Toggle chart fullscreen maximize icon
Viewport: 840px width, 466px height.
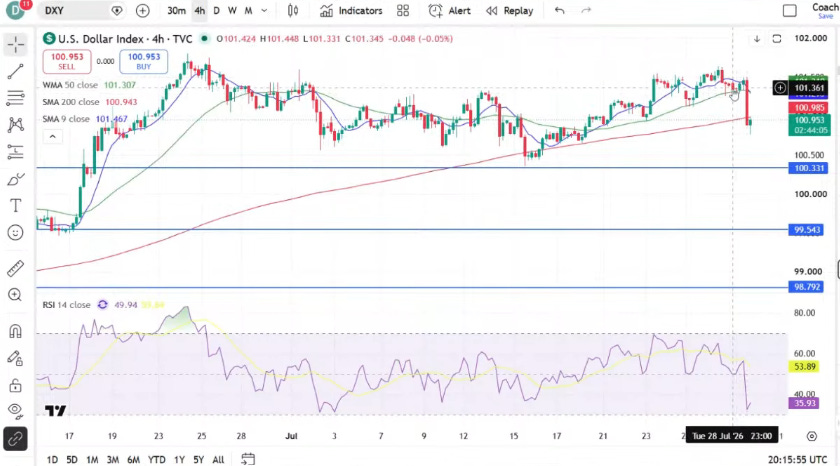777,39
